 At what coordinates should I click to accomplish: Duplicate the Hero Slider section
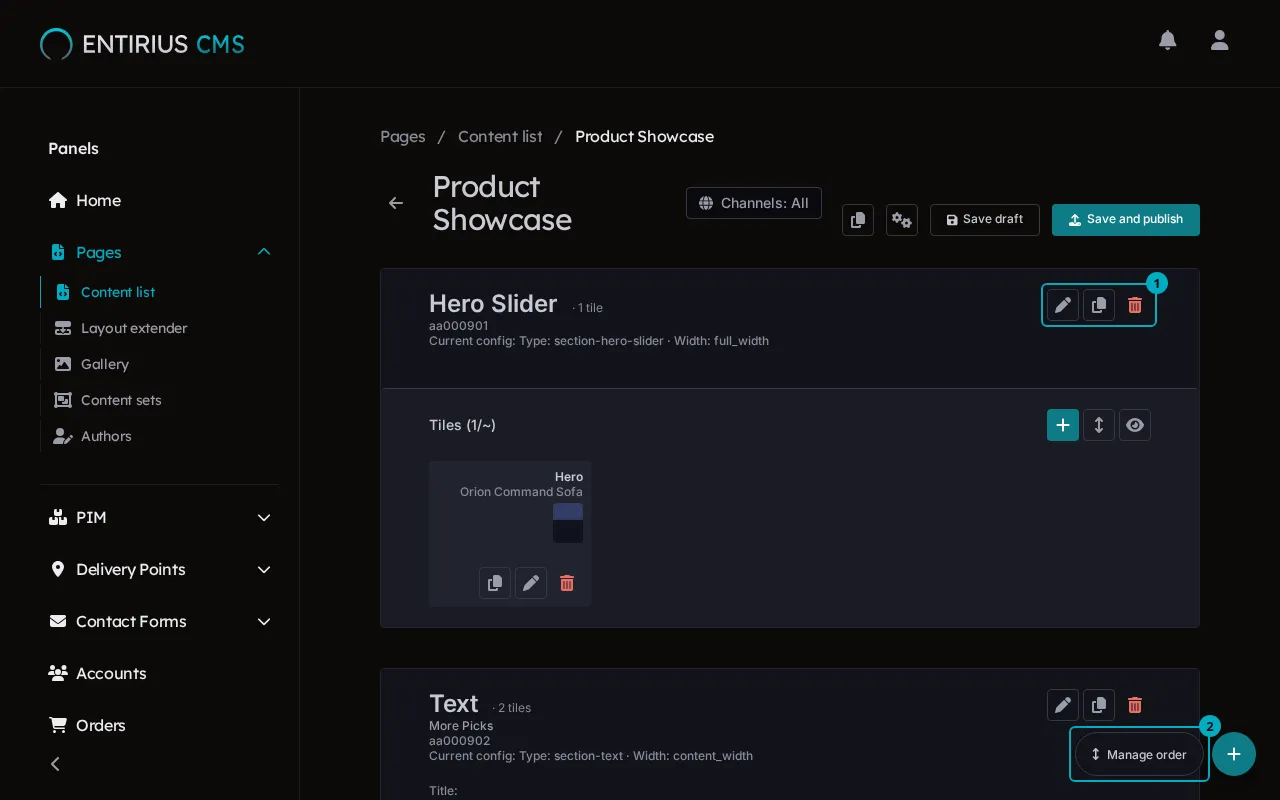point(1099,305)
